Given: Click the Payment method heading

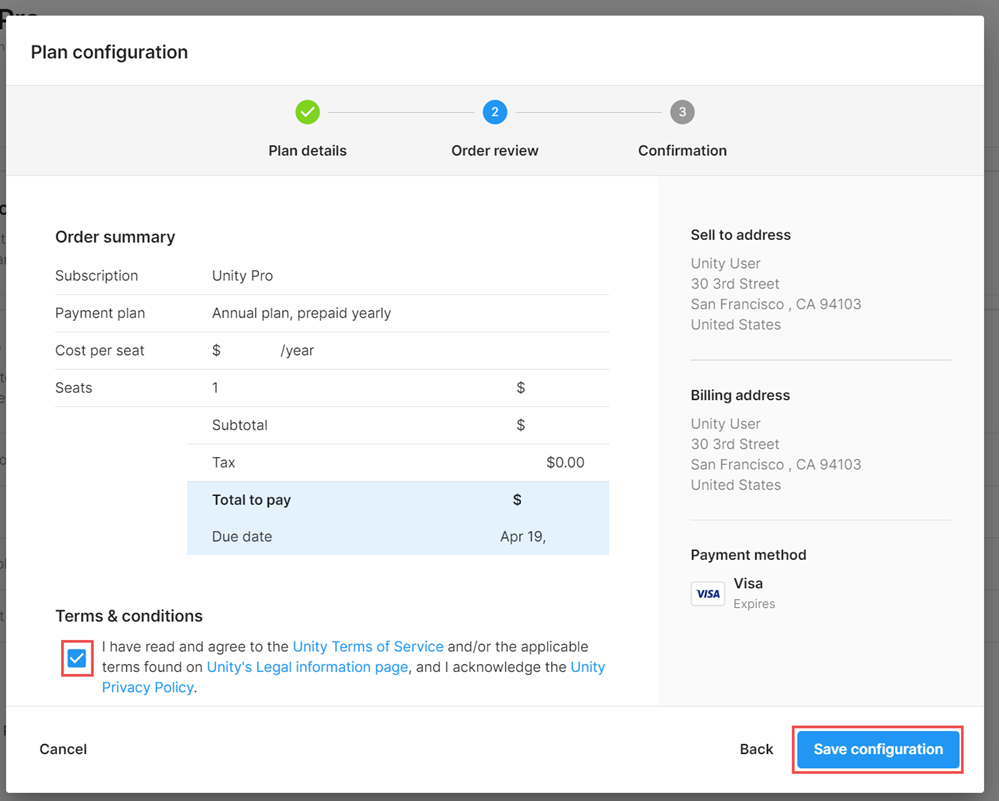Looking at the screenshot, I should tap(749, 555).
